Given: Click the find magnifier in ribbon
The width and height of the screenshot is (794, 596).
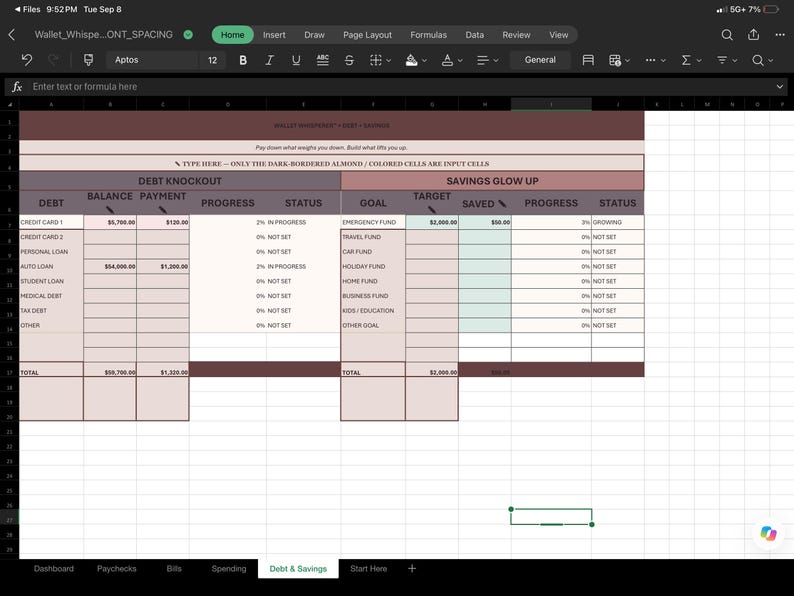Looking at the screenshot, I should click(758, 60).
